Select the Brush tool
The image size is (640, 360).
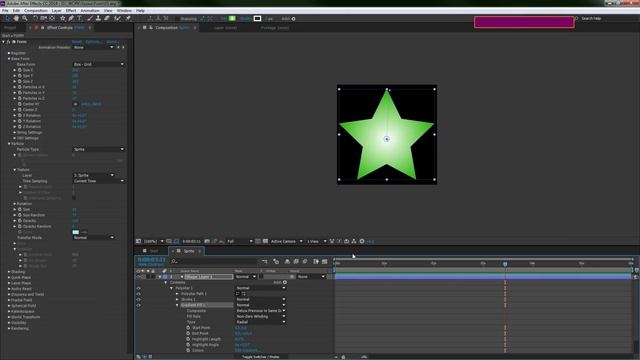click(x=90, y=18)
